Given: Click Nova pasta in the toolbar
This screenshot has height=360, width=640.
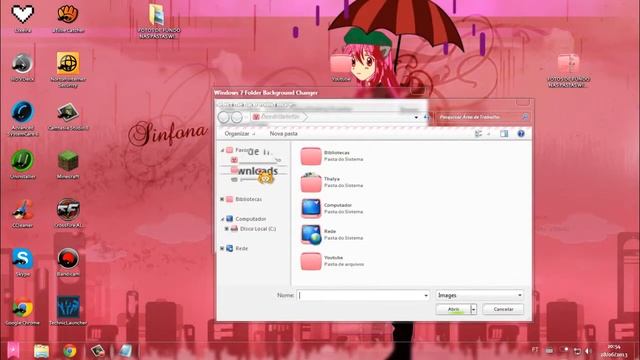Looking at the screenshot, I should [283, 133].
